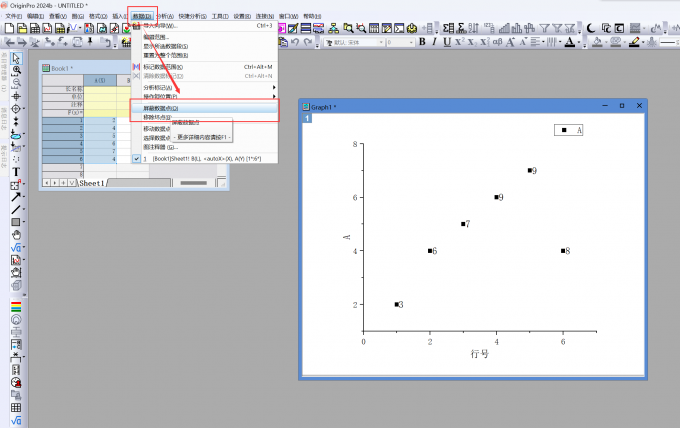The height and width of the screenshot is (428, 680).
Task: Select the Arrow drawing tool
Action: pos(16,197)
